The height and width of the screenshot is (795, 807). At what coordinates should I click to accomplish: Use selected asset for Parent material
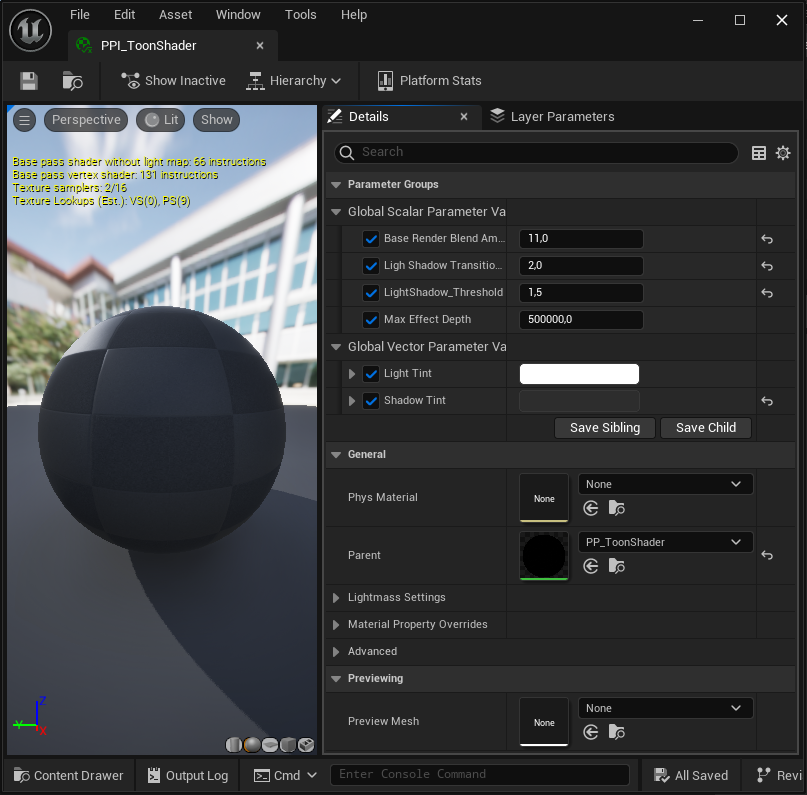[591, 566]
